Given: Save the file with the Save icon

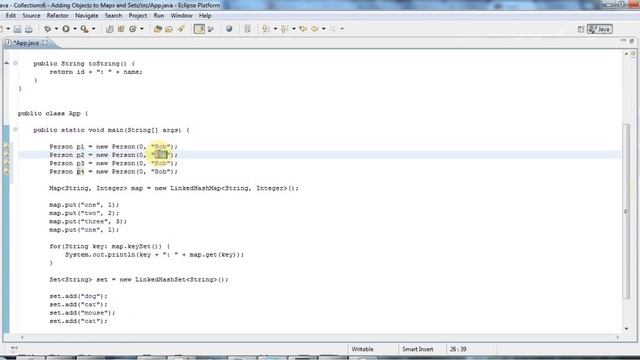Looking at the screenshot, I should pos(18,29).
